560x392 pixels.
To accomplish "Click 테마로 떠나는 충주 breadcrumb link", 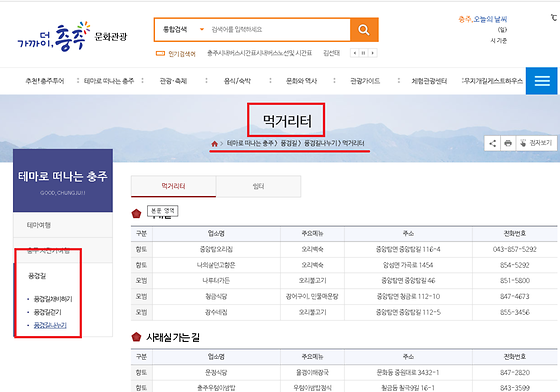I will point(251,143).
